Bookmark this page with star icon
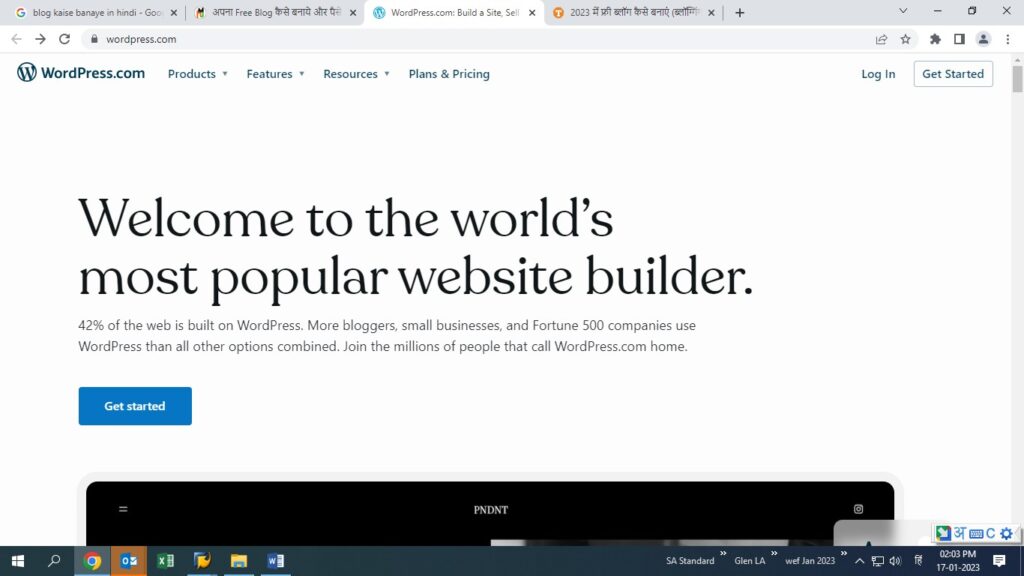The height and width of the screenshot is (576, 1024). (x=905, y=39)
